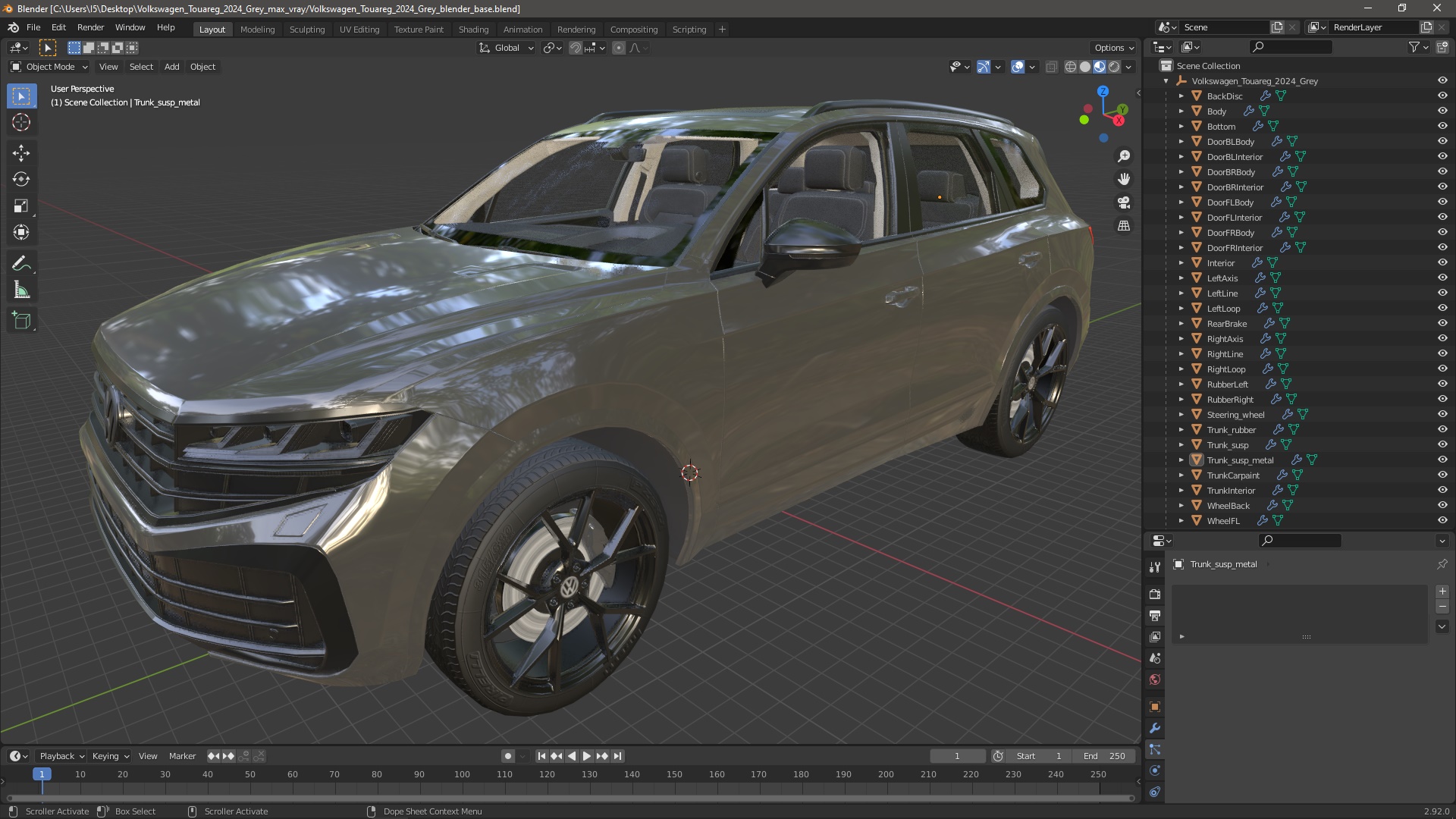1456x819 pixels.
Task: Switch to wireframe viewport shading
Action: (x=1071, y=67)
